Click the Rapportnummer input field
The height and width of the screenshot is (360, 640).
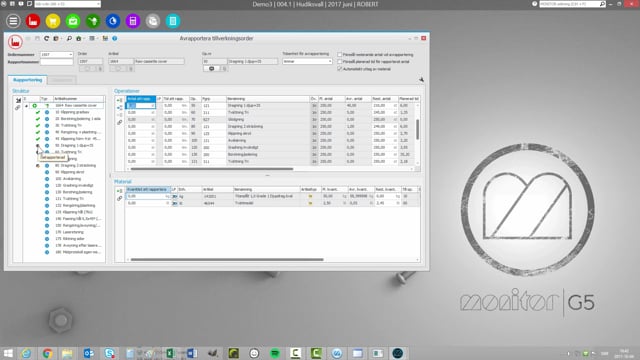(x=56, y=62)
